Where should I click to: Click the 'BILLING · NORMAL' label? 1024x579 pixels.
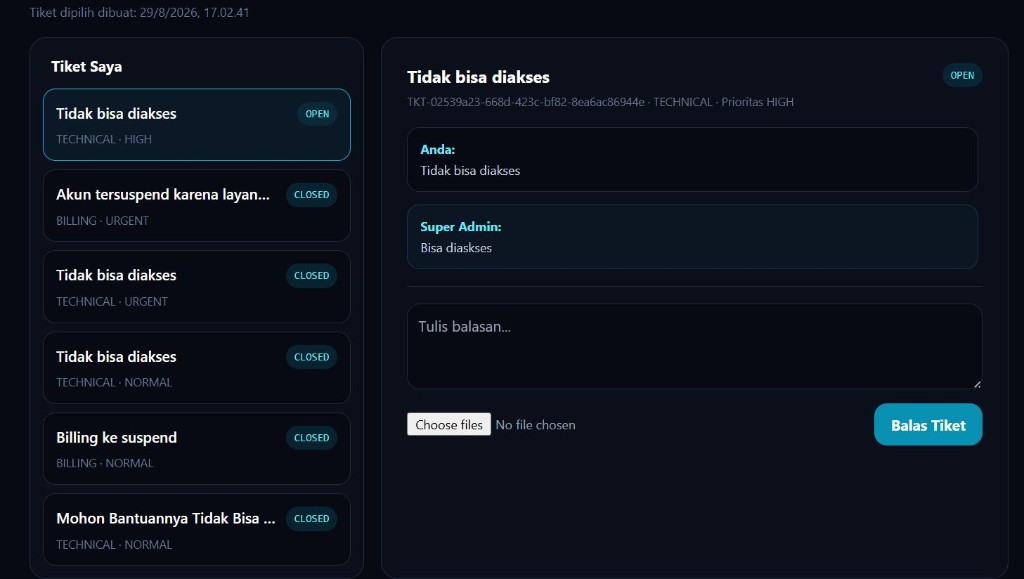[x=104, y=463]
